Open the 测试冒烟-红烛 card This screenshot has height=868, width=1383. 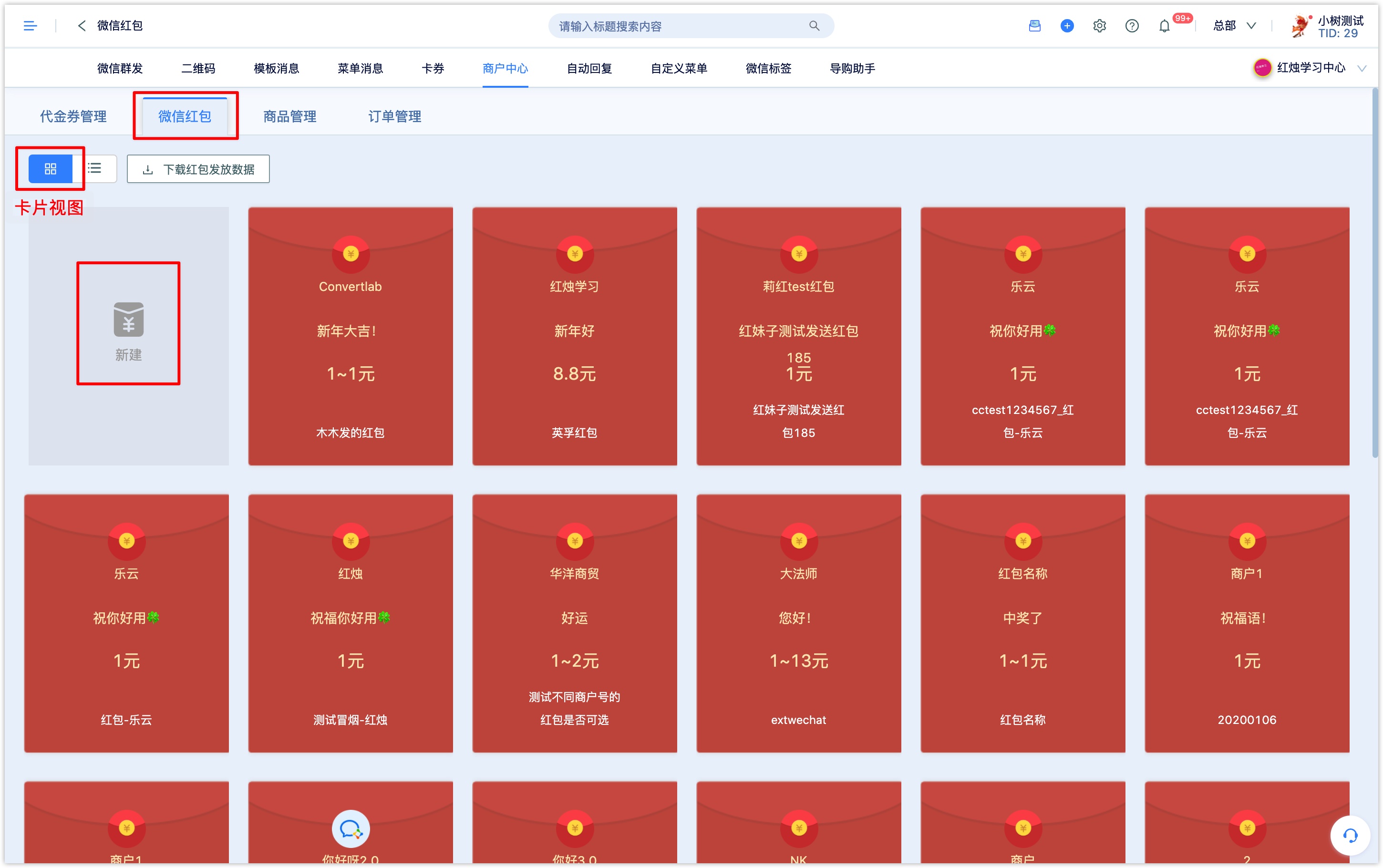[x=351, y=623]
